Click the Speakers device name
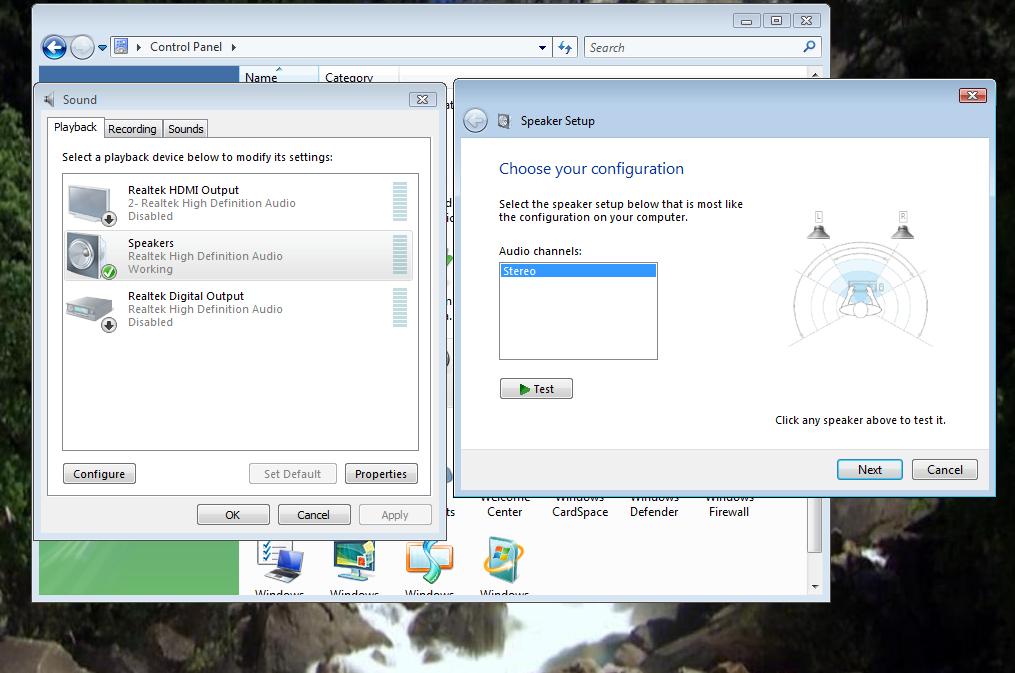This screenshot has width=1015, height=673. tap(151, 243)
